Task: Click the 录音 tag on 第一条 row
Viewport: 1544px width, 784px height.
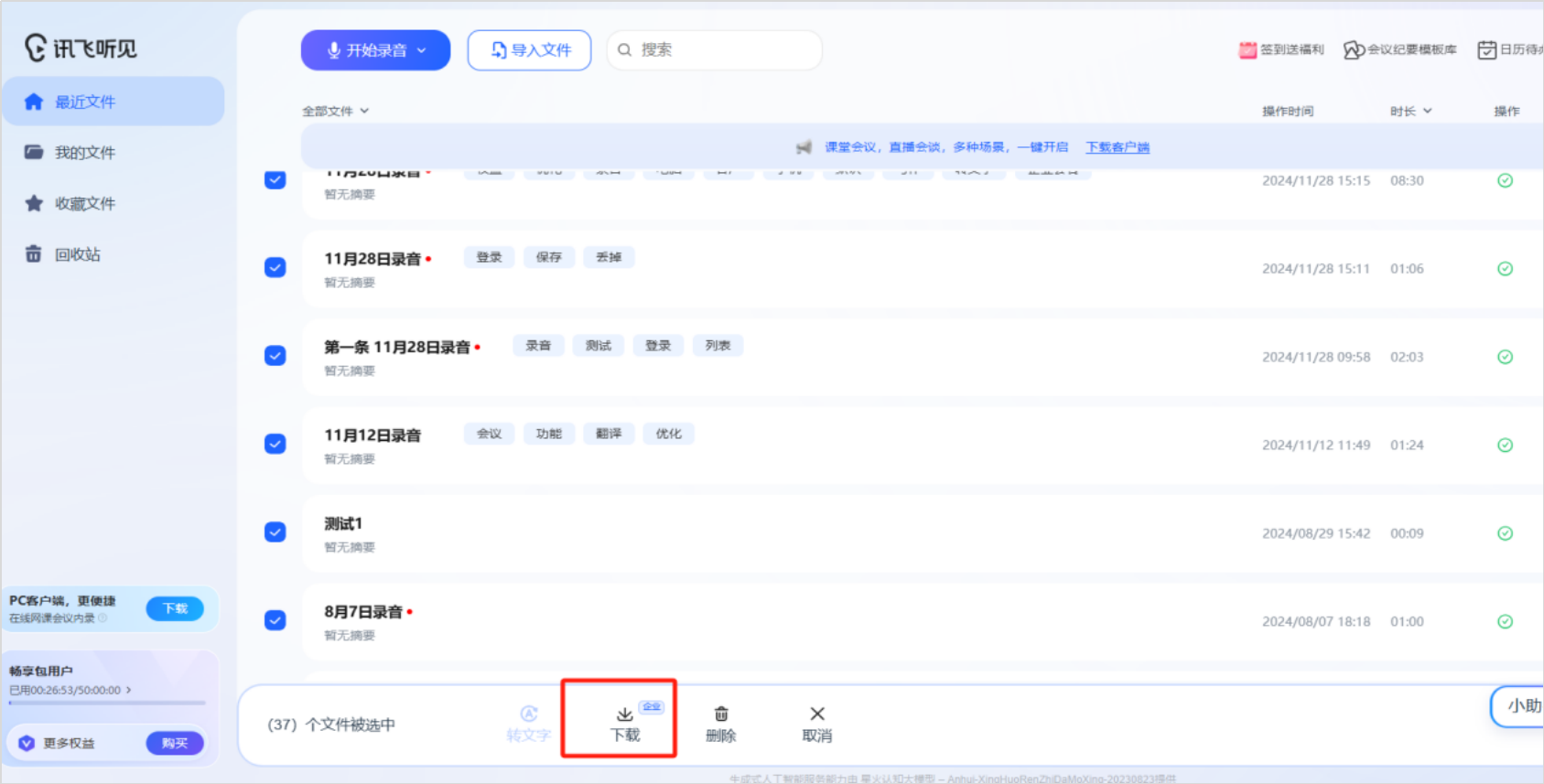Action: tap(538, 346)
